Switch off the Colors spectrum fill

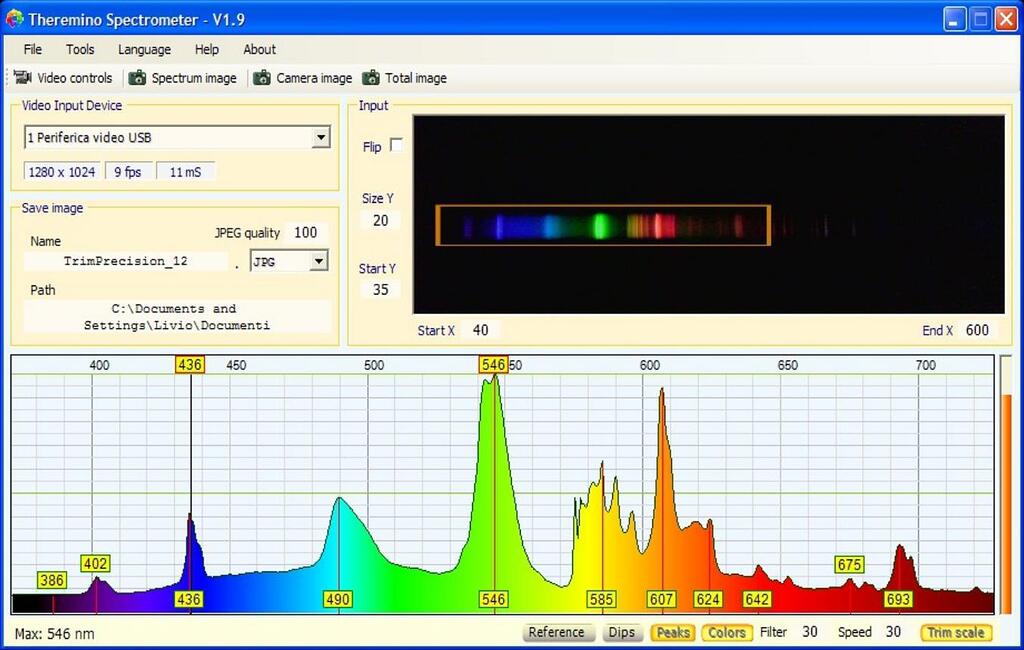point(726,632)
